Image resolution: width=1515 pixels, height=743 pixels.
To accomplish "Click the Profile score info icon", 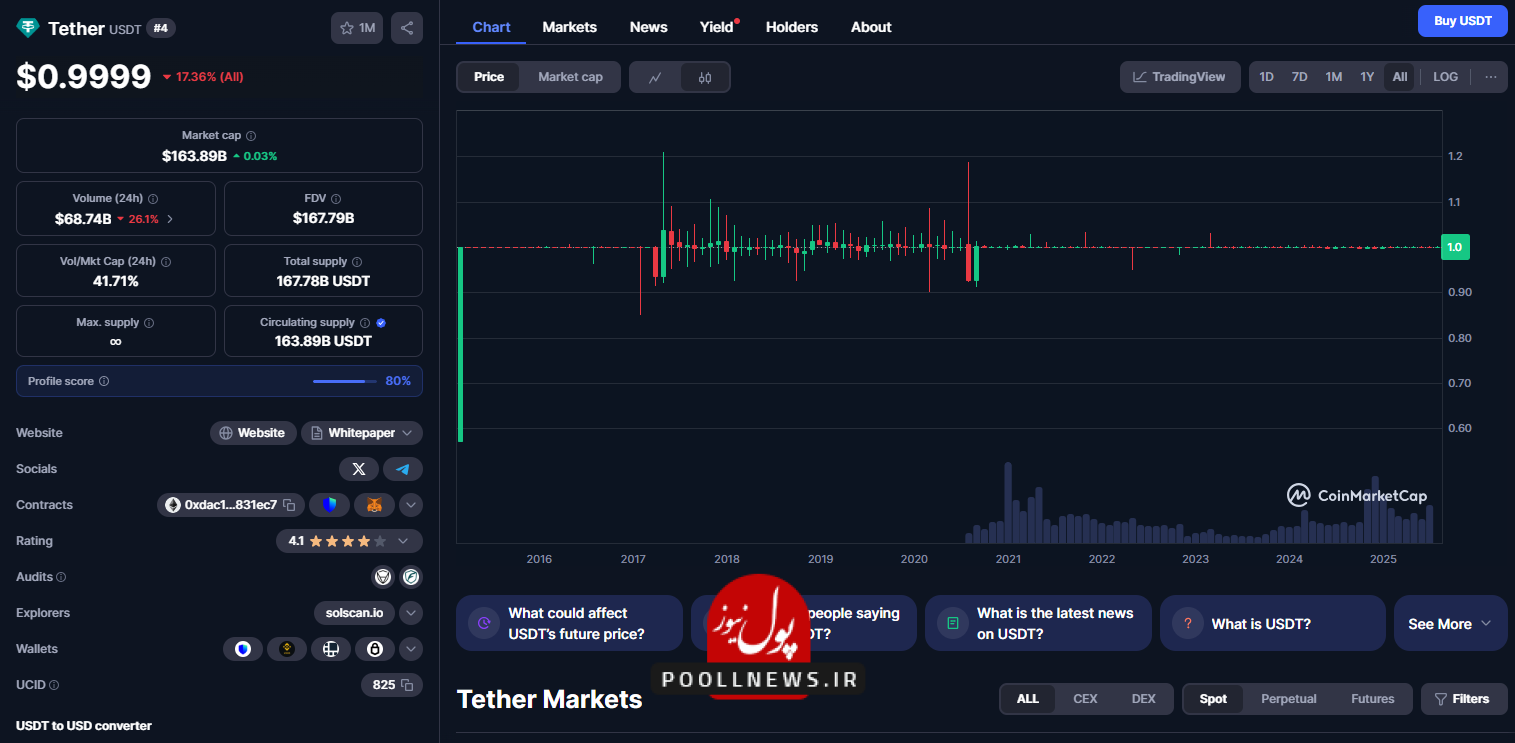I will pos(104,381).
